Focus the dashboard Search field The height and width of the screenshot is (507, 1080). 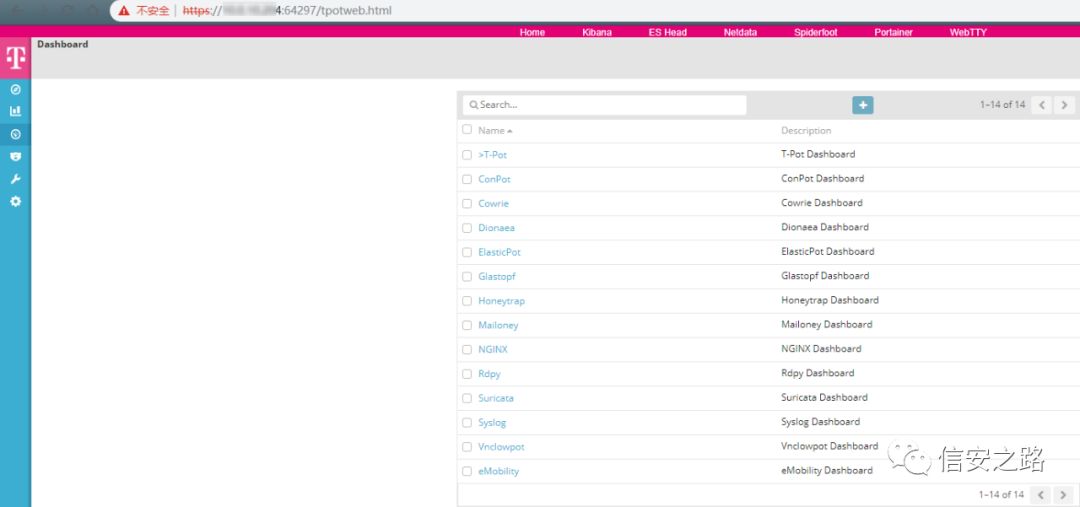(x=605, y=105)
